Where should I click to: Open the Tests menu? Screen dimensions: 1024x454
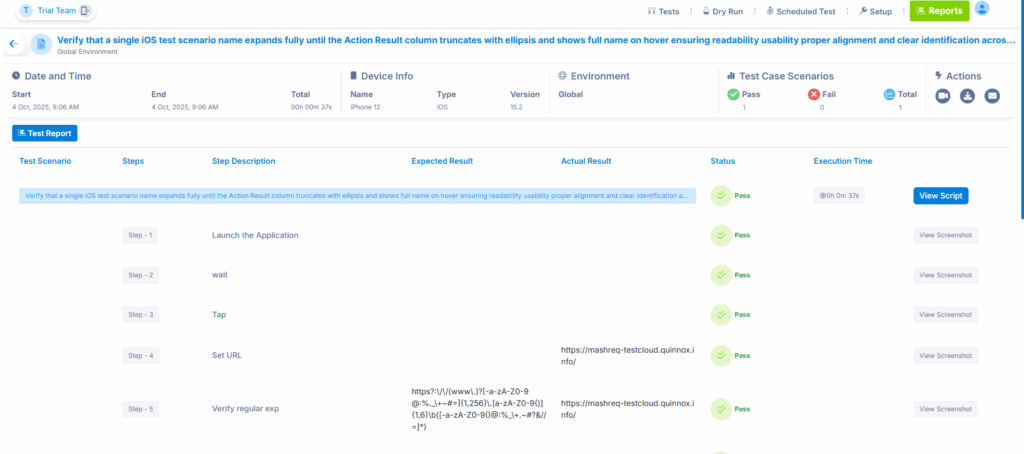pyautogui.click(x=663, y=11)
